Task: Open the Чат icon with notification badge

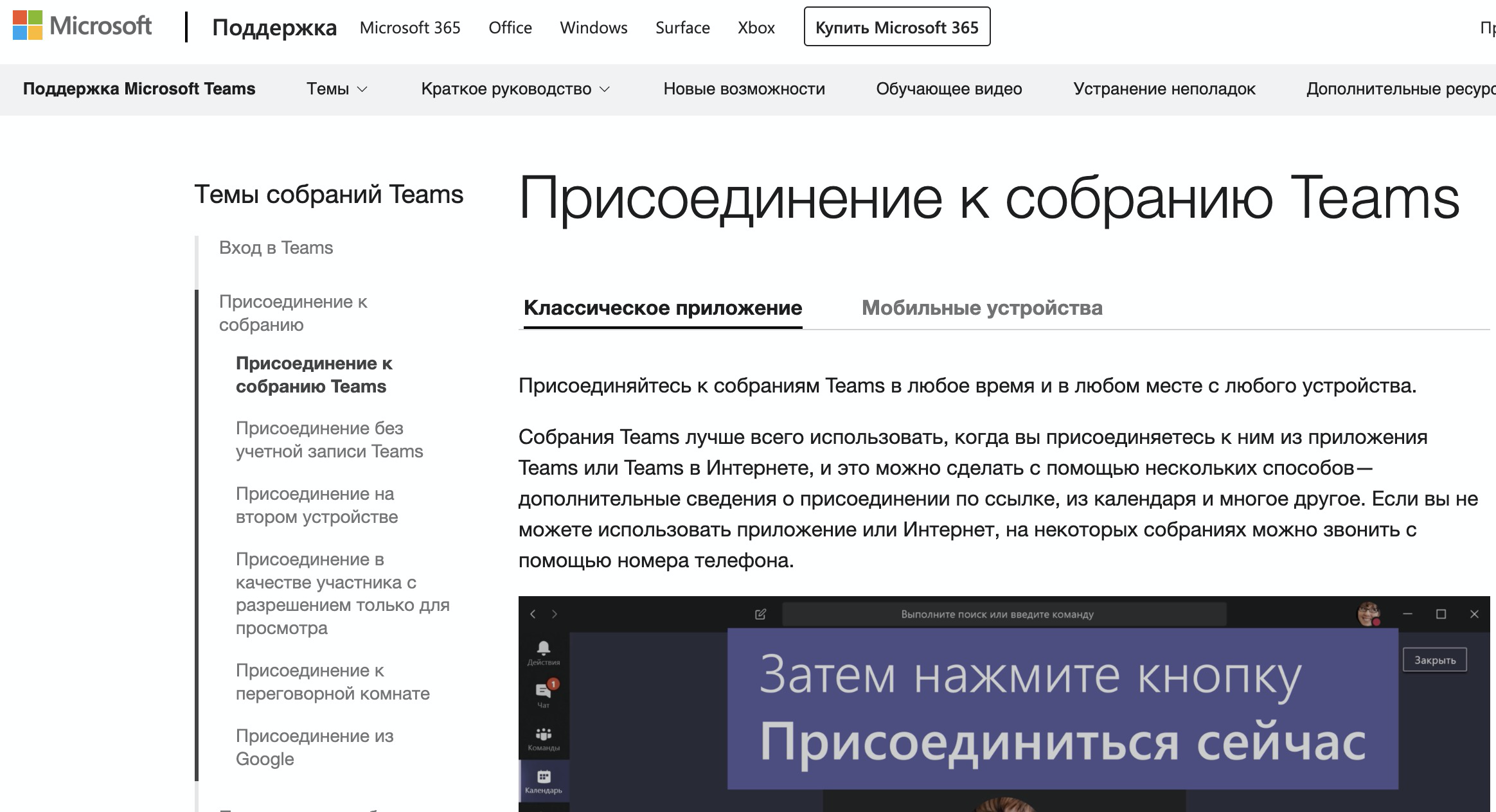Action: point(543,691)
